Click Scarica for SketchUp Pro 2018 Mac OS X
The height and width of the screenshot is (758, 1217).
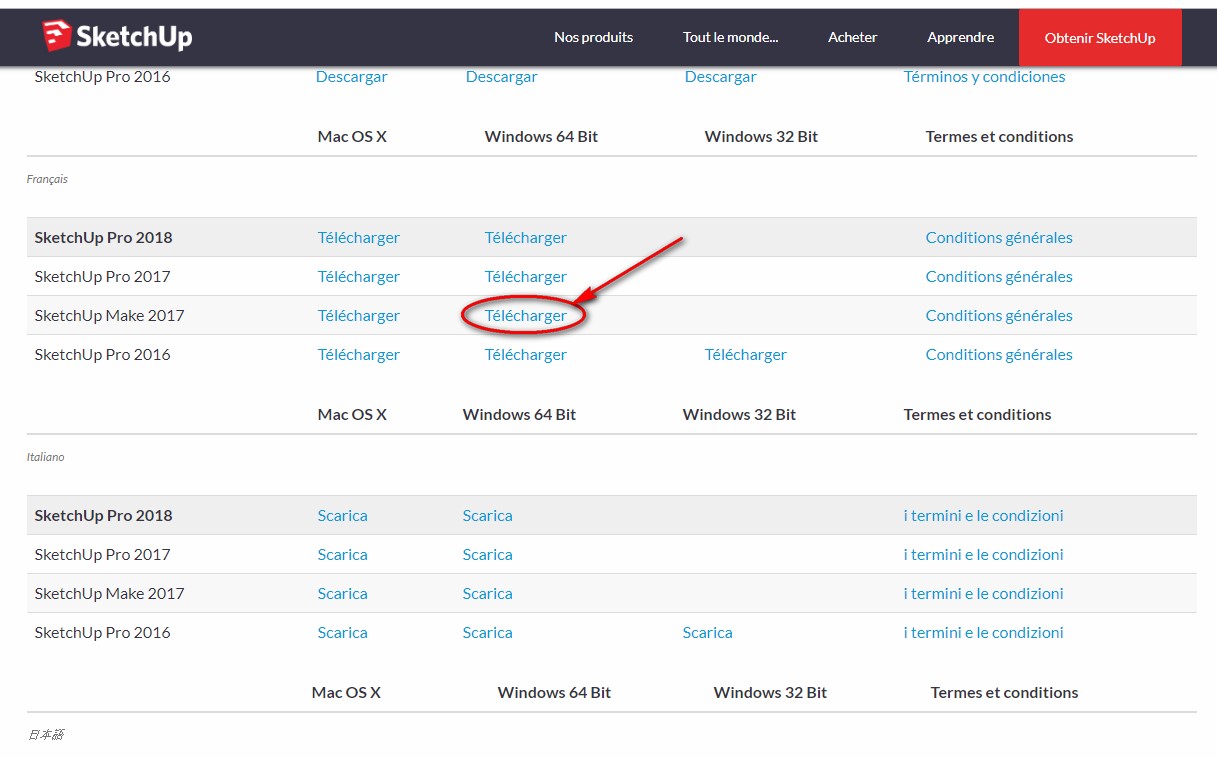click(x=343, y=516)
